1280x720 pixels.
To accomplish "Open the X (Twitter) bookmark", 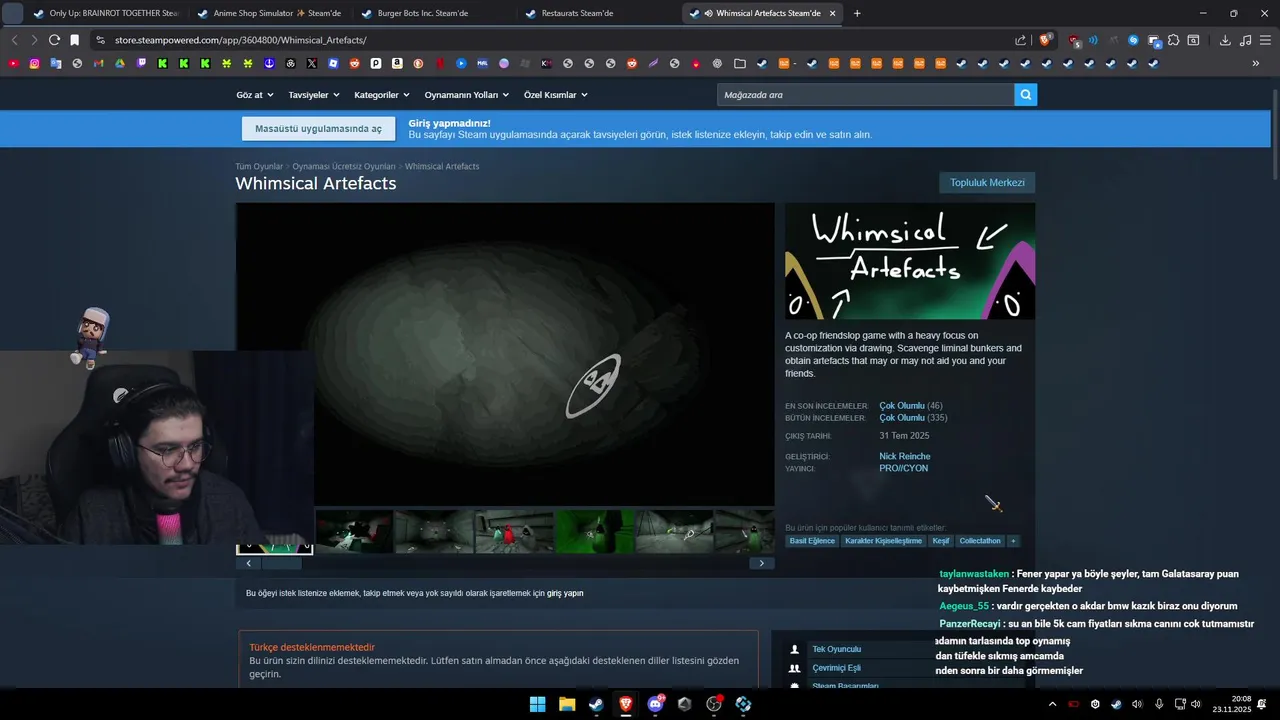I will [x=312, y=63].
